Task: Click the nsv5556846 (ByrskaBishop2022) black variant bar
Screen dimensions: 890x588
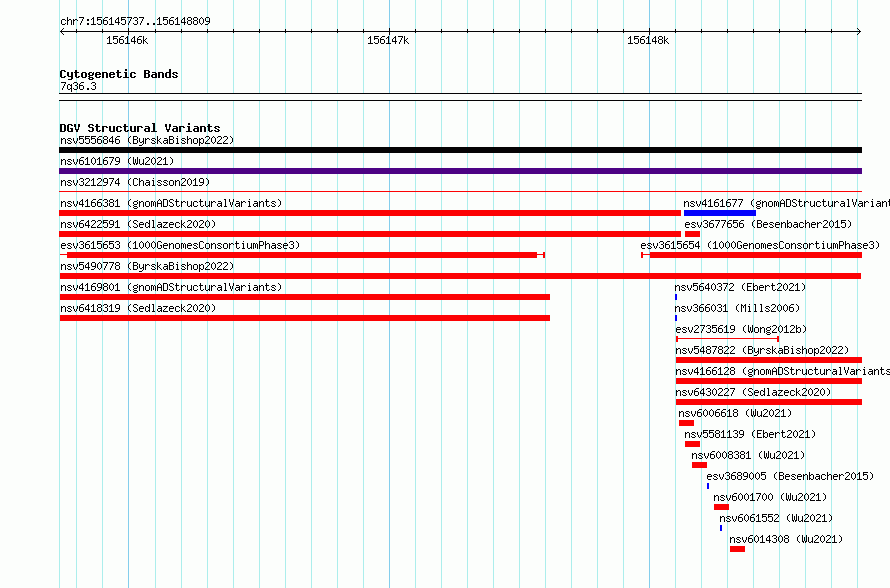Action: tap(460, 150)
